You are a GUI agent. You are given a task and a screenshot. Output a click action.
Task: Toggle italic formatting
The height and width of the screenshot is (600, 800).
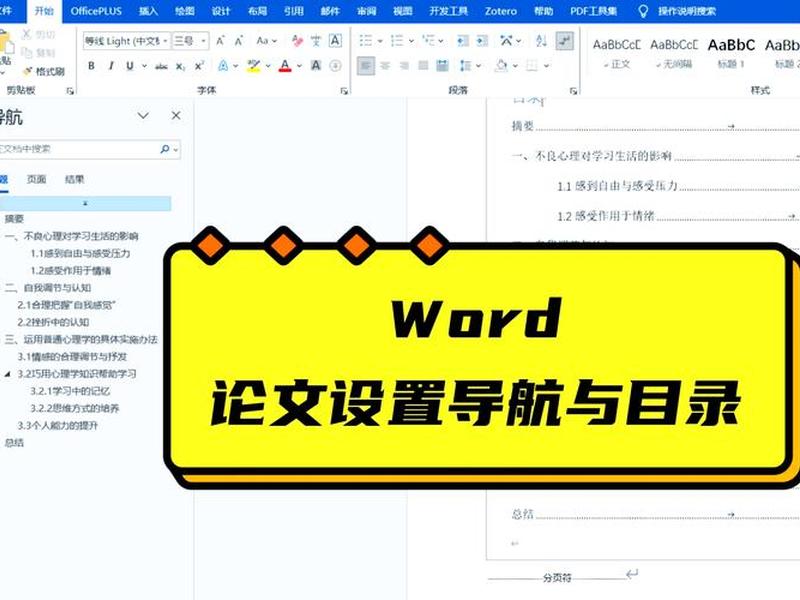111,66
